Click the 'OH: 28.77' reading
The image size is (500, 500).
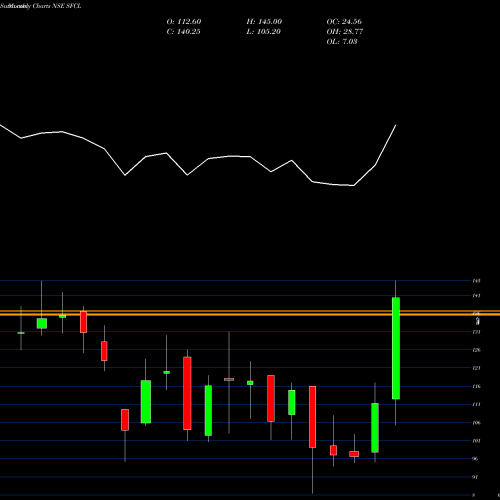(345, 32)
